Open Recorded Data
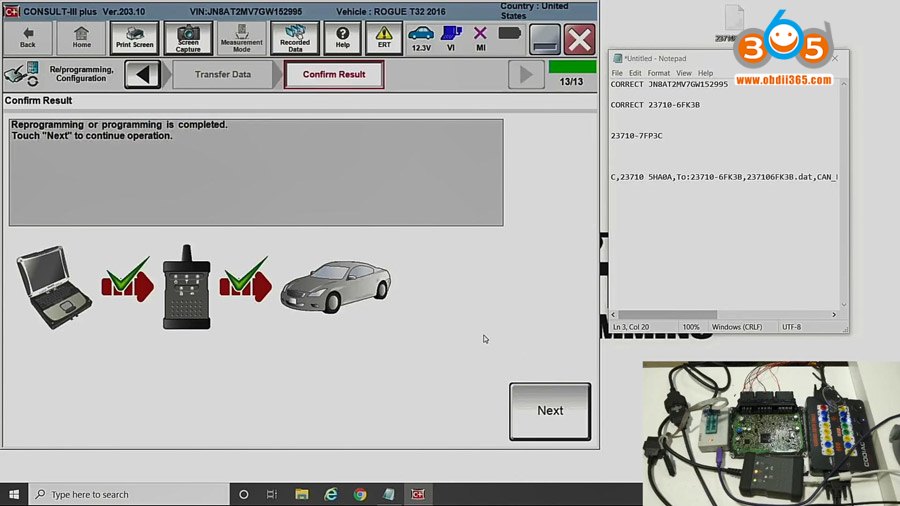The image size is (900, 506). coord(295,38)
